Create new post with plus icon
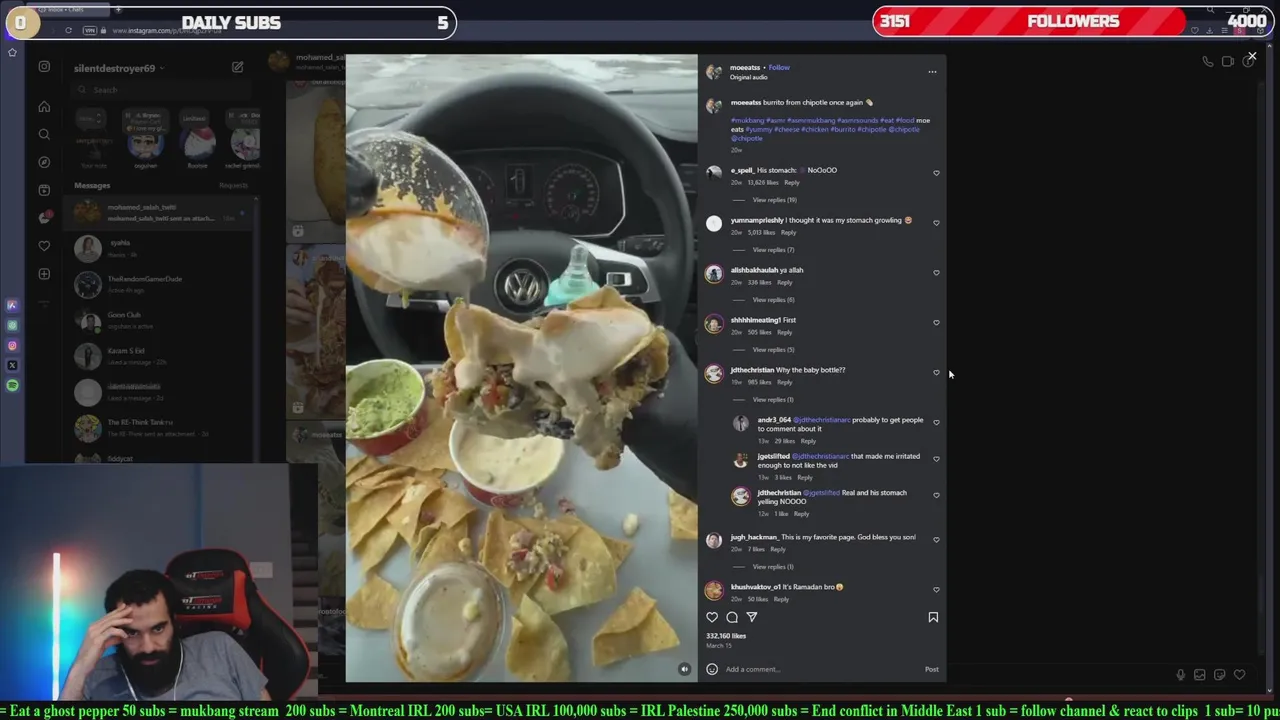The image size is (1280, 720). (44, 274)
